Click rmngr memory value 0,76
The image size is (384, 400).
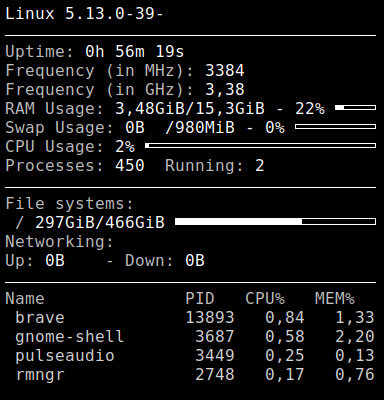[355, 375]
